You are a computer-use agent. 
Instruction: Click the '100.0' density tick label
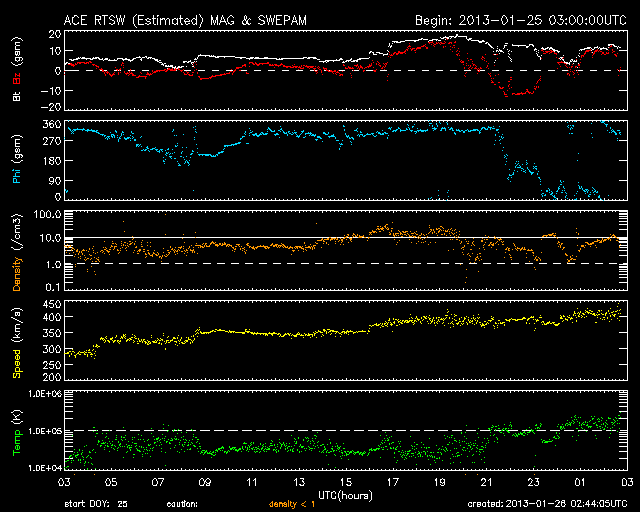[x=47, y=214]
